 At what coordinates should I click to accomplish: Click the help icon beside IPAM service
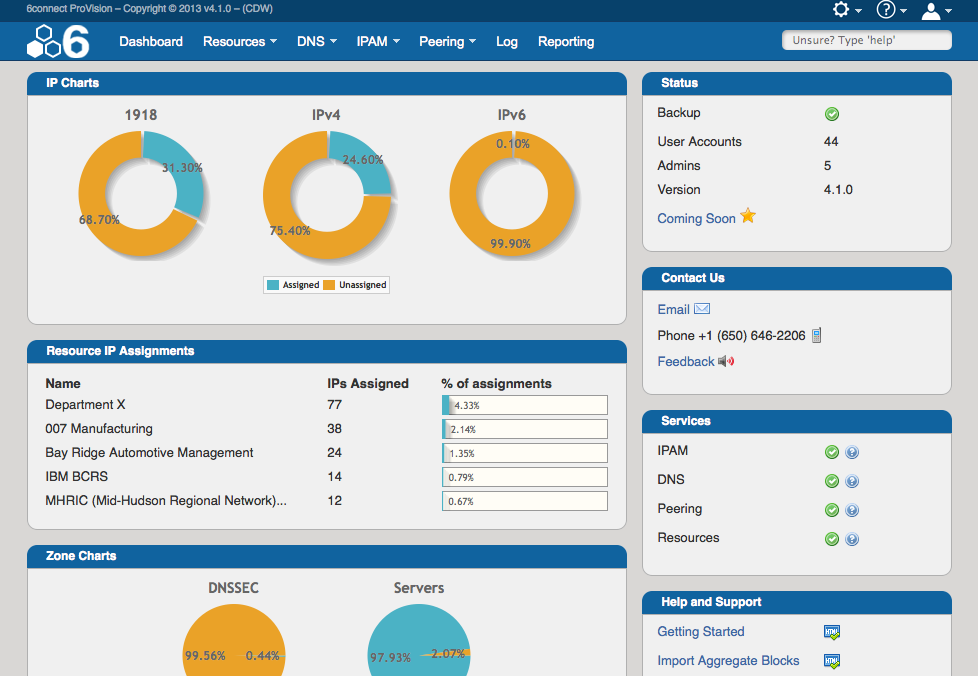click(852, 452)
